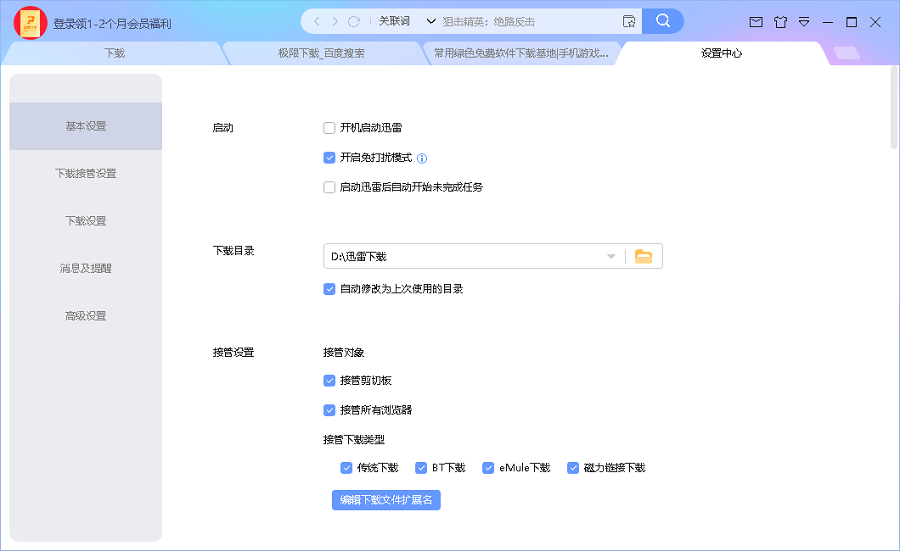Image resolution: width=900 pixels, height=551 pixels.
Task: Go back with the browser back arrow
Action: (317, 22)
